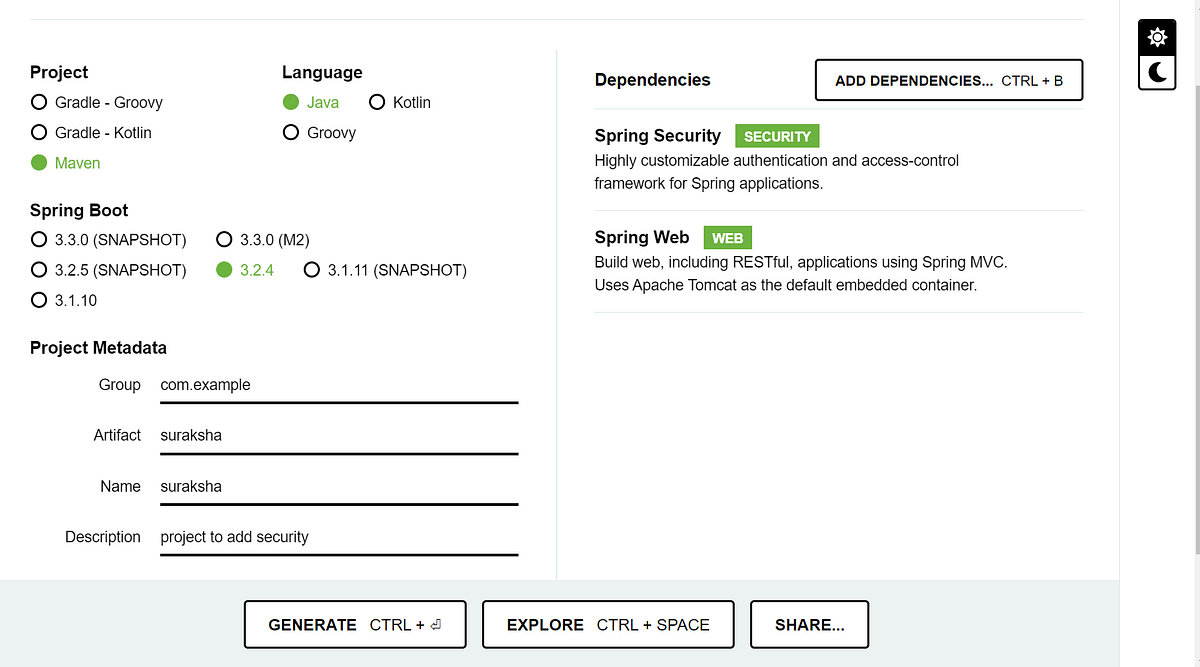Viewport: 1200px width, 667px height.
Task: Open the SHARE options
Action: point(809,624)
